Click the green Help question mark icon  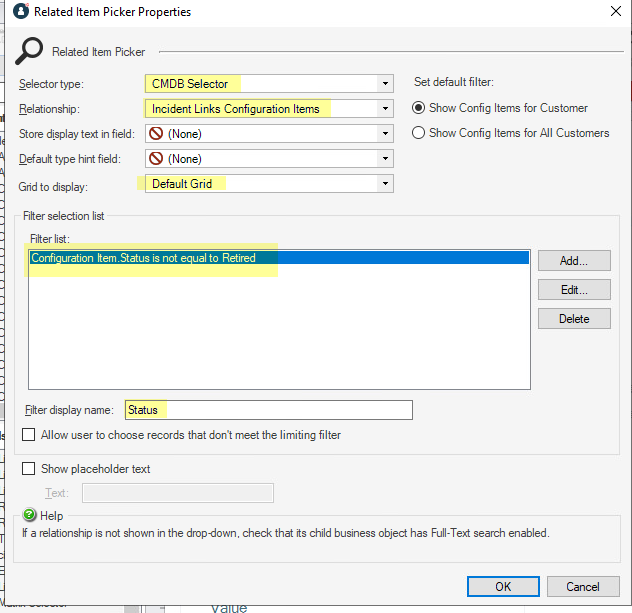(x=30, y=515)
